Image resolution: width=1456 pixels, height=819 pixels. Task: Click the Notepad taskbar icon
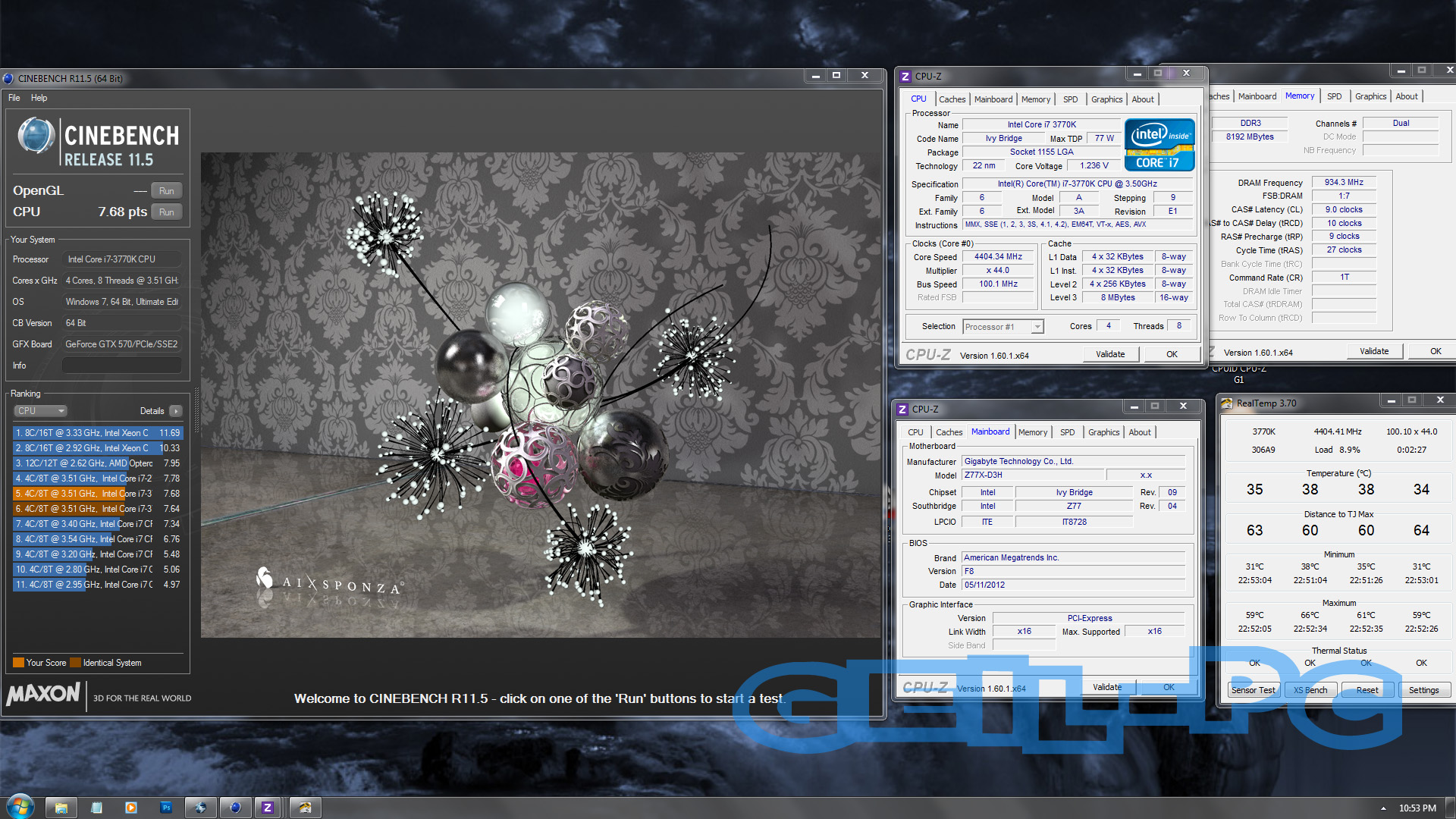click(96, 808)
